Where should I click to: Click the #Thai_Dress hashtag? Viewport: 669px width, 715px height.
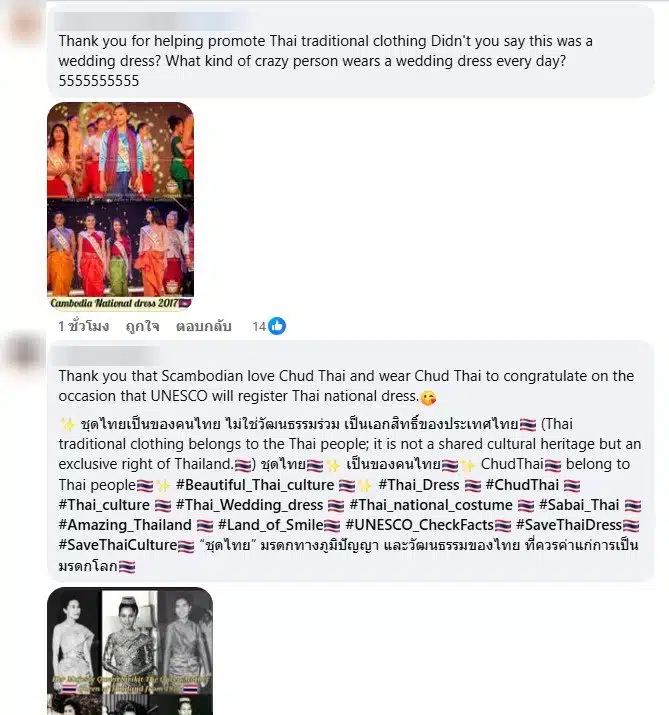point(419,485)
